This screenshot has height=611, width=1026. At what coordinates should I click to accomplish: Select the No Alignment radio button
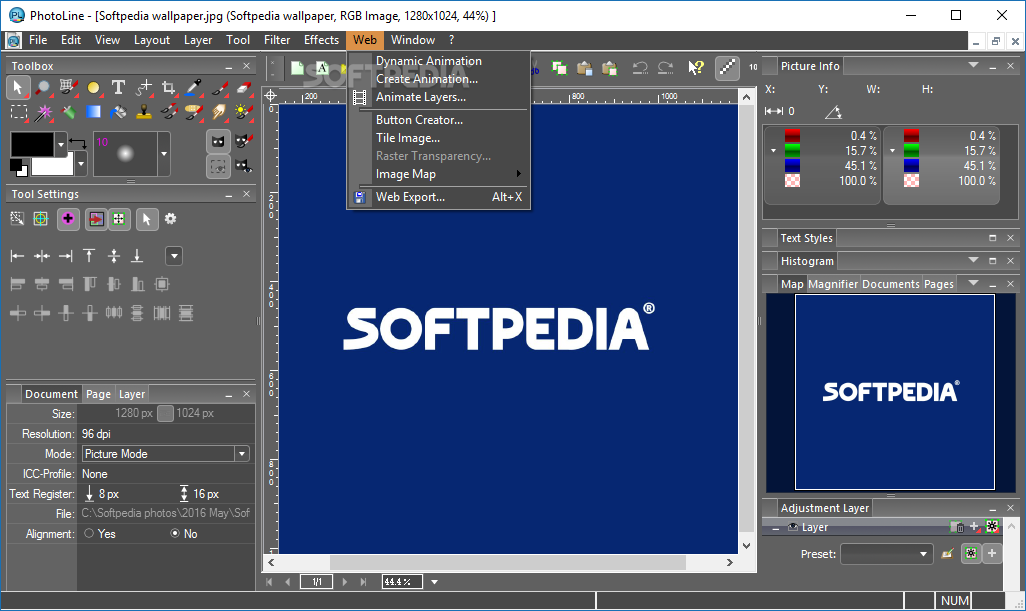[175, 533]
